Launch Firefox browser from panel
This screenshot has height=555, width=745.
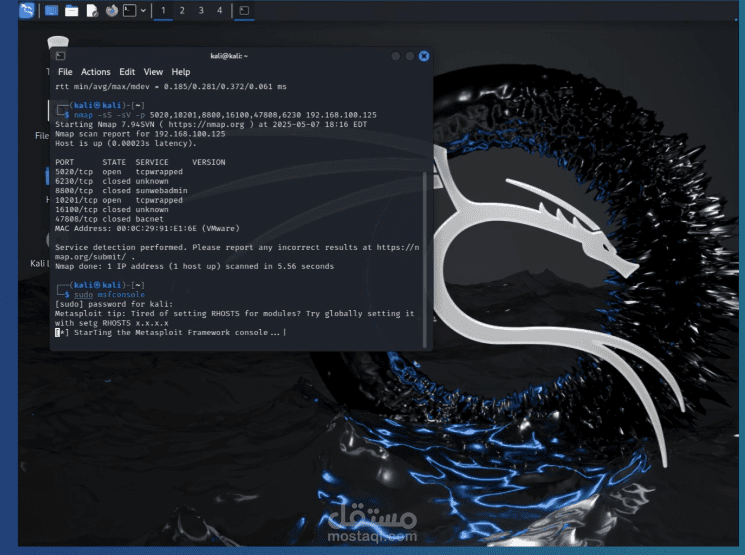112,10
